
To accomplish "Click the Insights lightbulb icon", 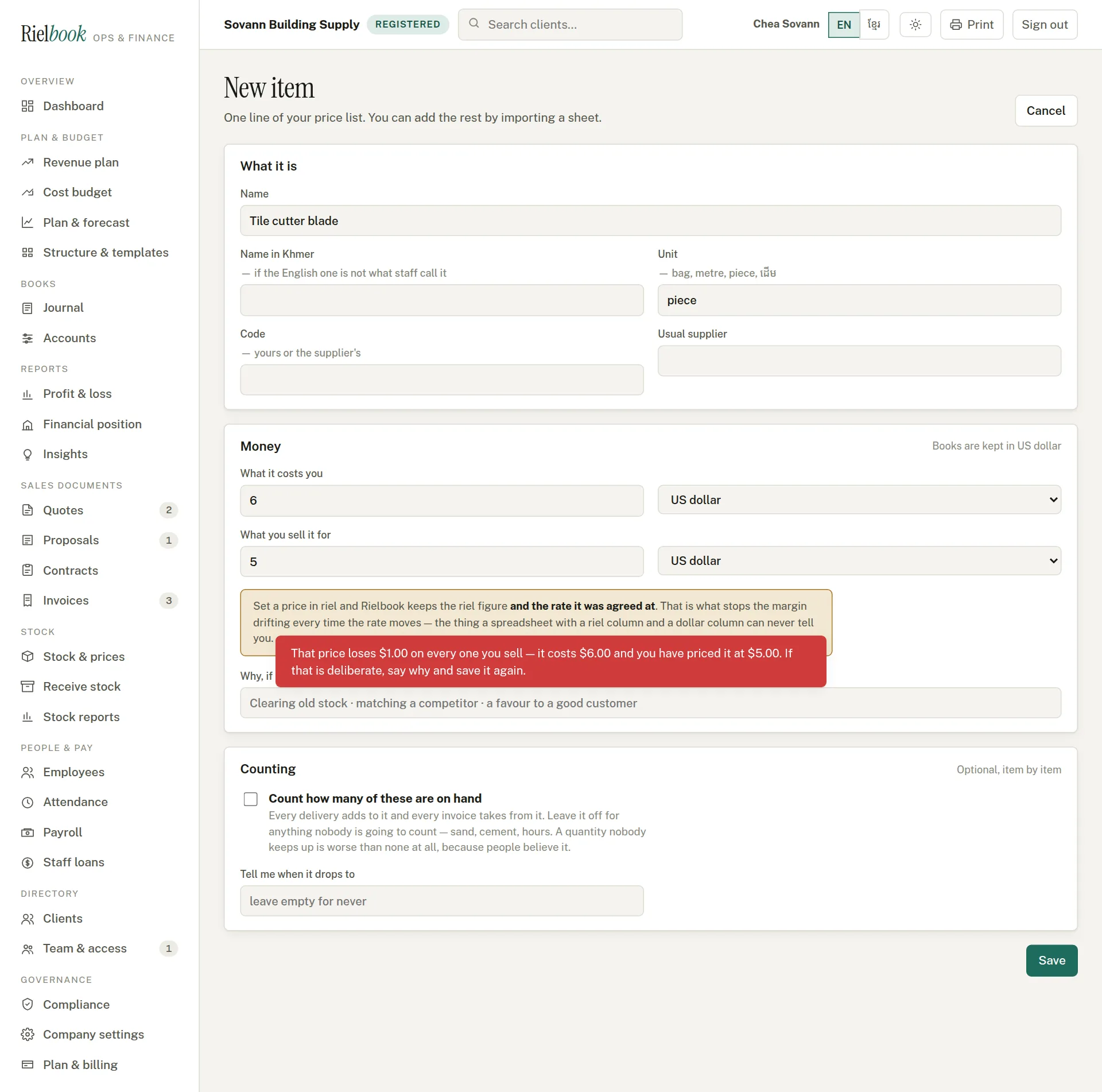I will click(28, 454).
